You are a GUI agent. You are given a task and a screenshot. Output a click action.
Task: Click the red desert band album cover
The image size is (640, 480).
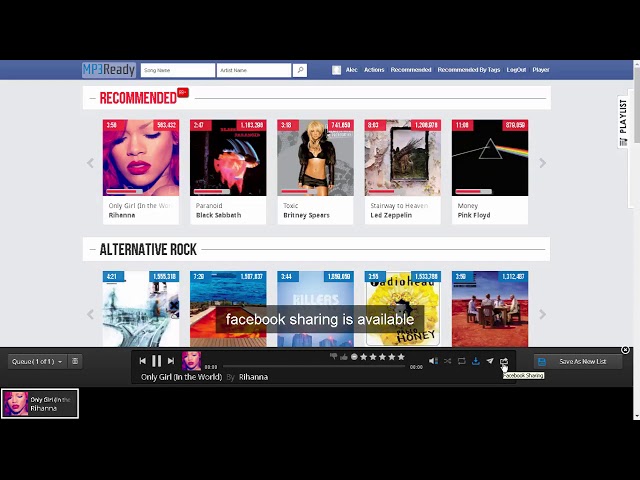490,309
